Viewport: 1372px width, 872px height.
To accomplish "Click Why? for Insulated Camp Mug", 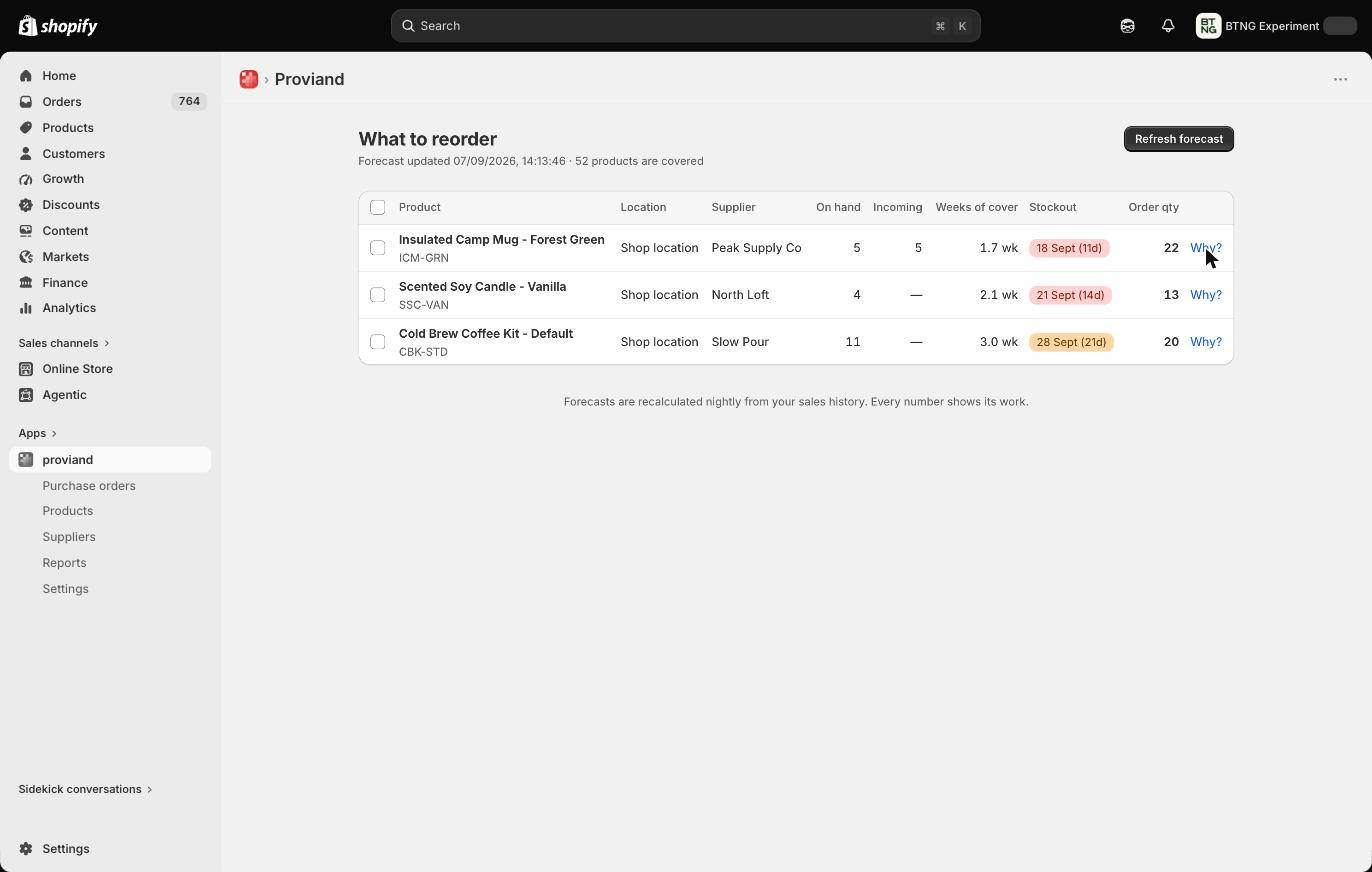I will 1206,248.
